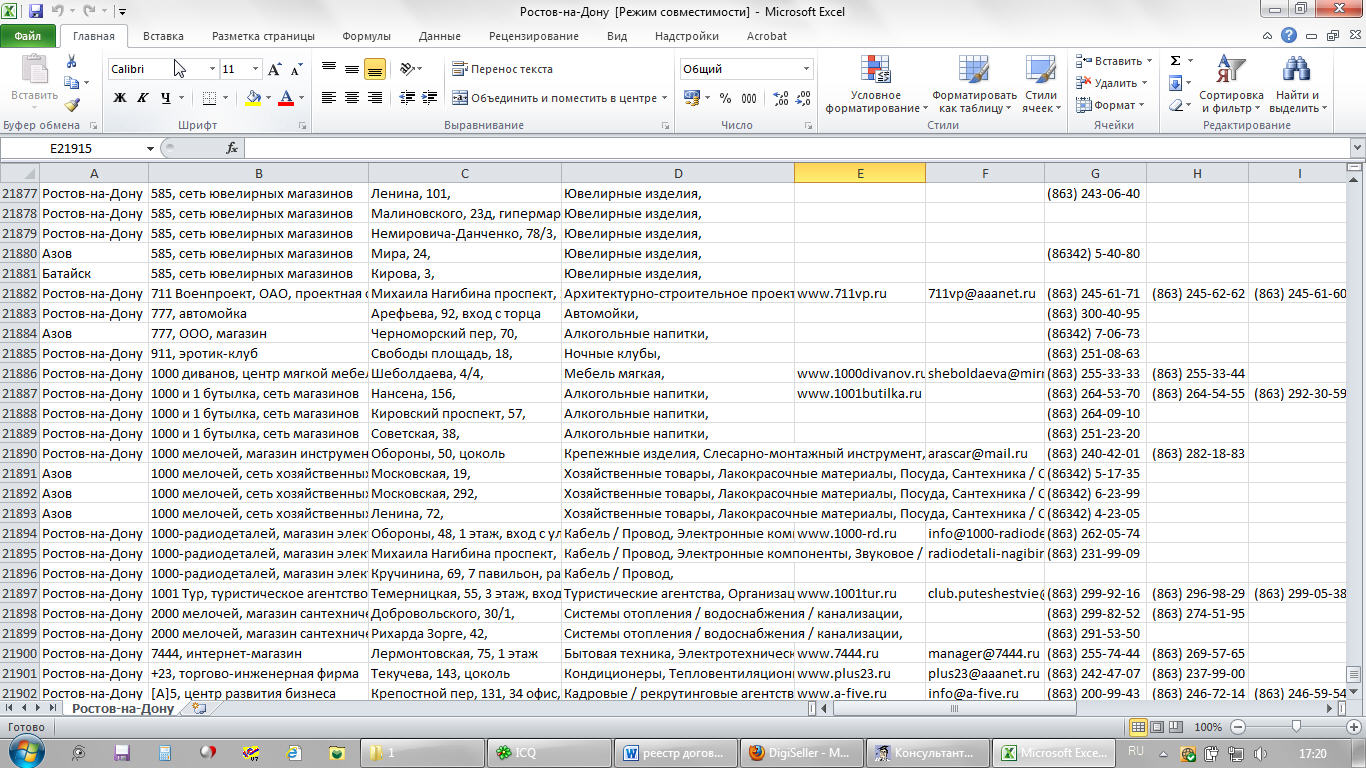Click the Clear eraser icon

pyautogui.click(x=1175, y=105)
